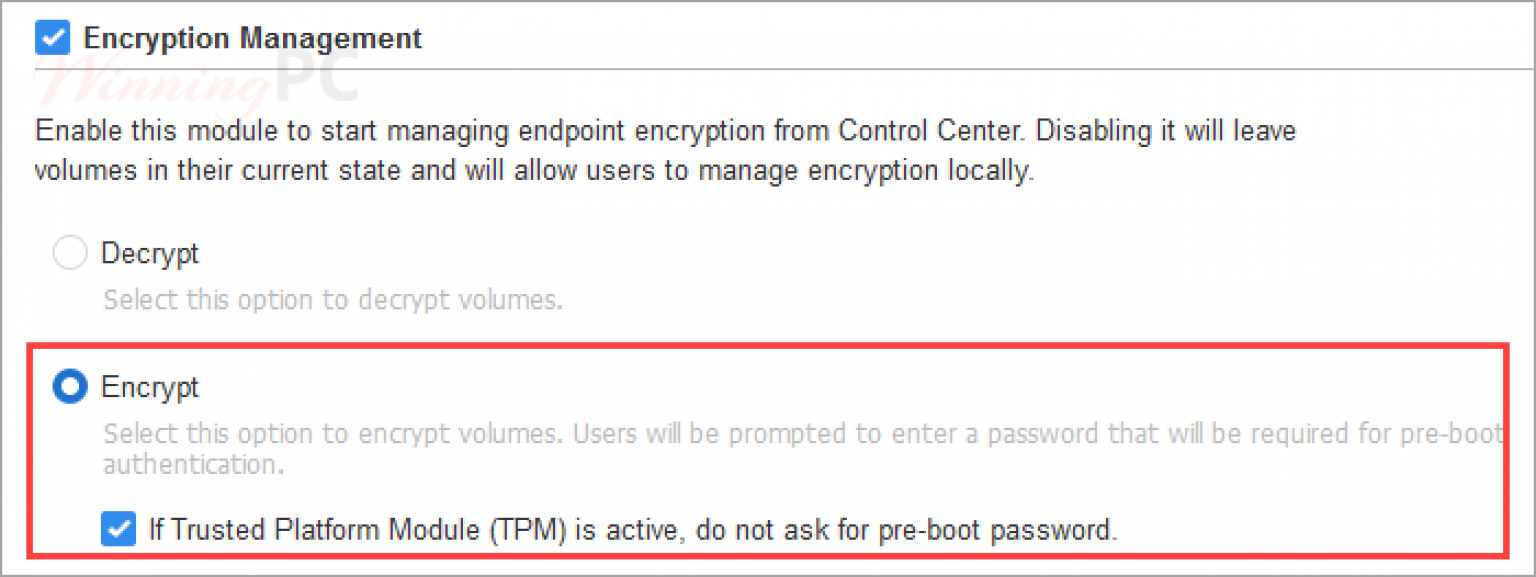This screenshot has width=1536, height=577.
Task: Switch encryption mode back to Decrypt
Action: coord(70,253)
